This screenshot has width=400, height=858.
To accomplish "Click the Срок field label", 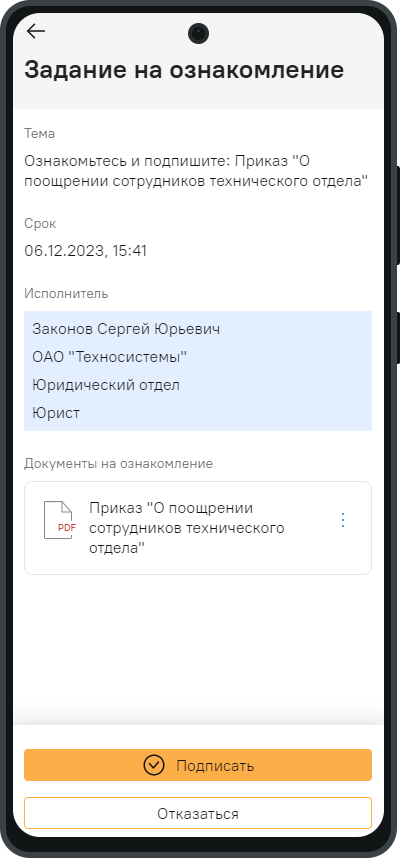I will point(40,224).
